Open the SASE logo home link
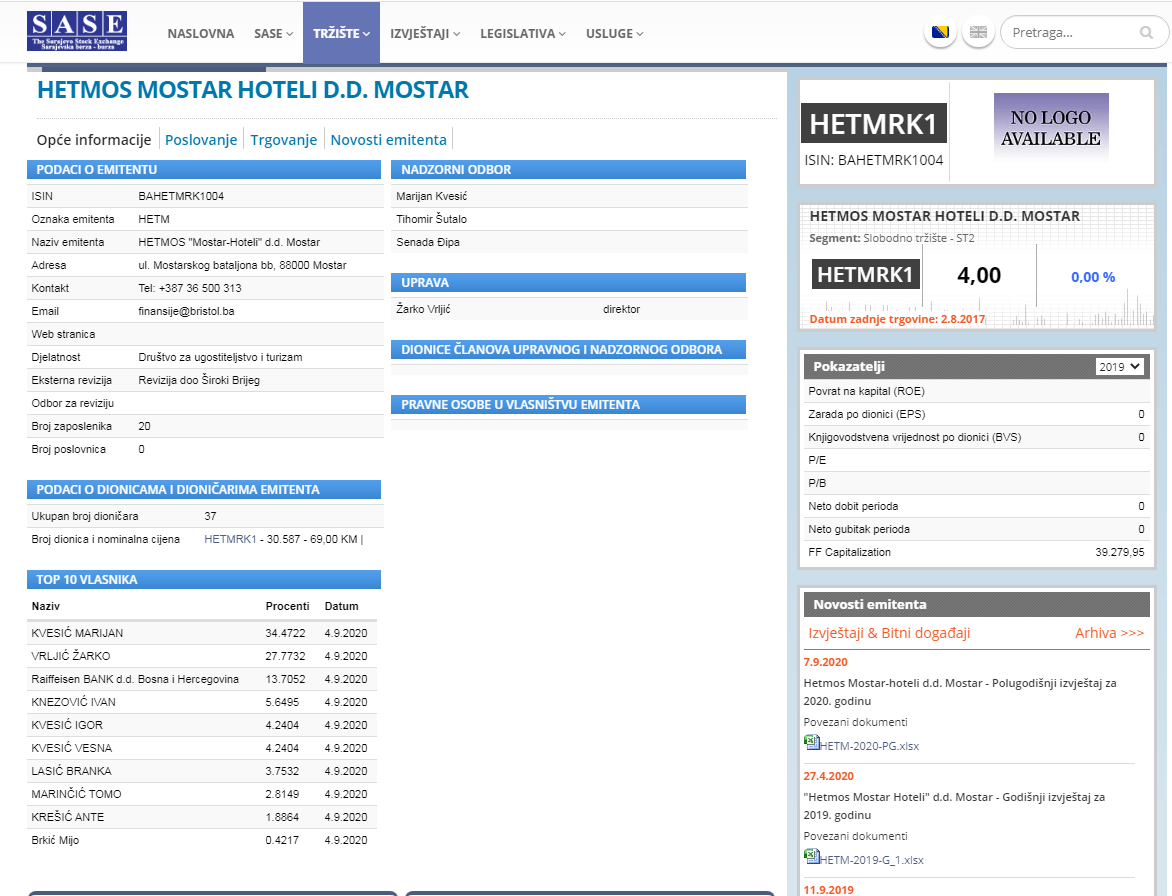Viewport: 1172px width, 896px height. point(77,31)
